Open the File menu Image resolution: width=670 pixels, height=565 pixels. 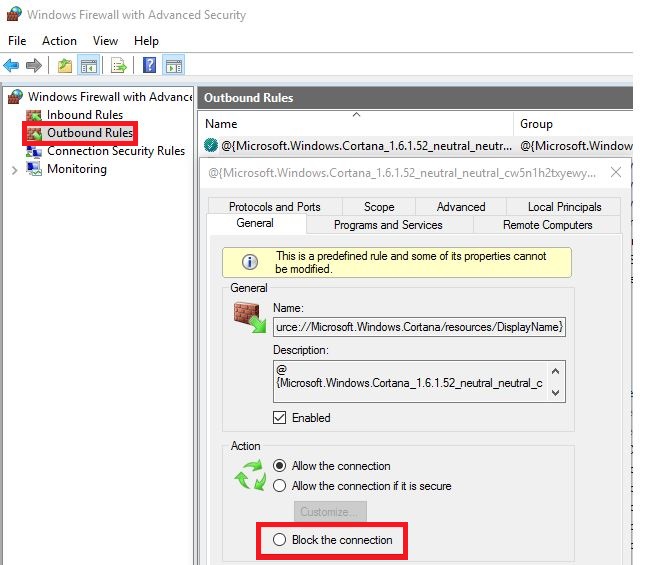(17, 41)
